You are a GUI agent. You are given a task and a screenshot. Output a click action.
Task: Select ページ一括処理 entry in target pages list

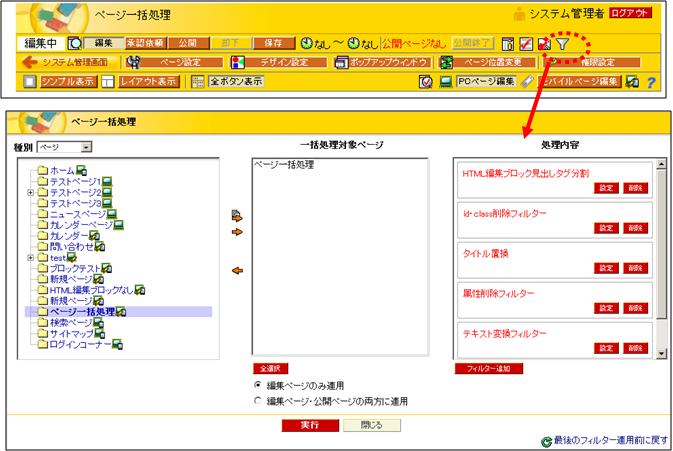tap(284, 165)
